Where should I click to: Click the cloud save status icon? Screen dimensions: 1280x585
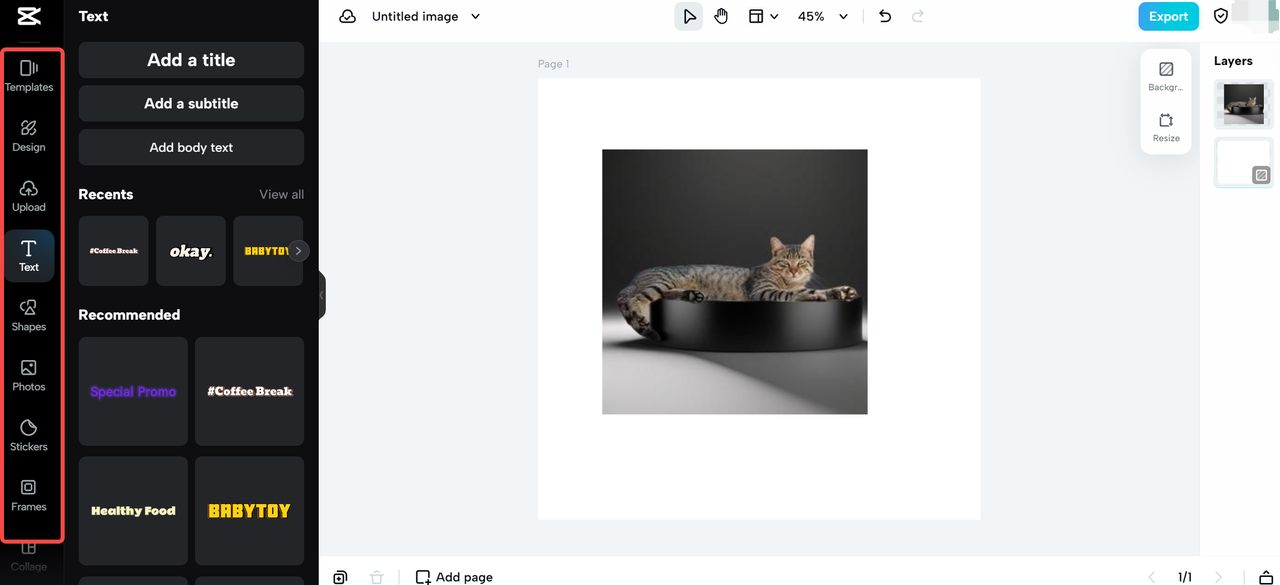click(348, 16)
